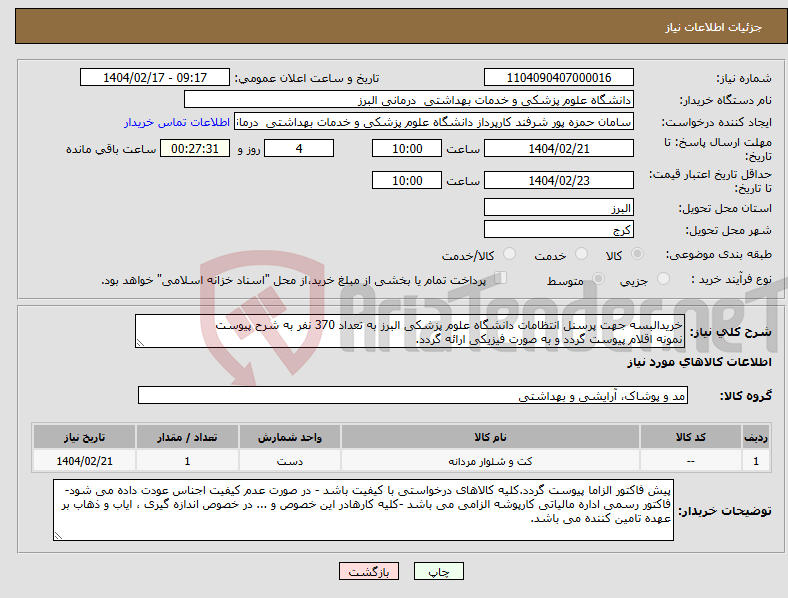The width and height of the screenshot is (788, 598).
Task: Select the کالا/خدمت radio button
Action: [x=510, y=254]
